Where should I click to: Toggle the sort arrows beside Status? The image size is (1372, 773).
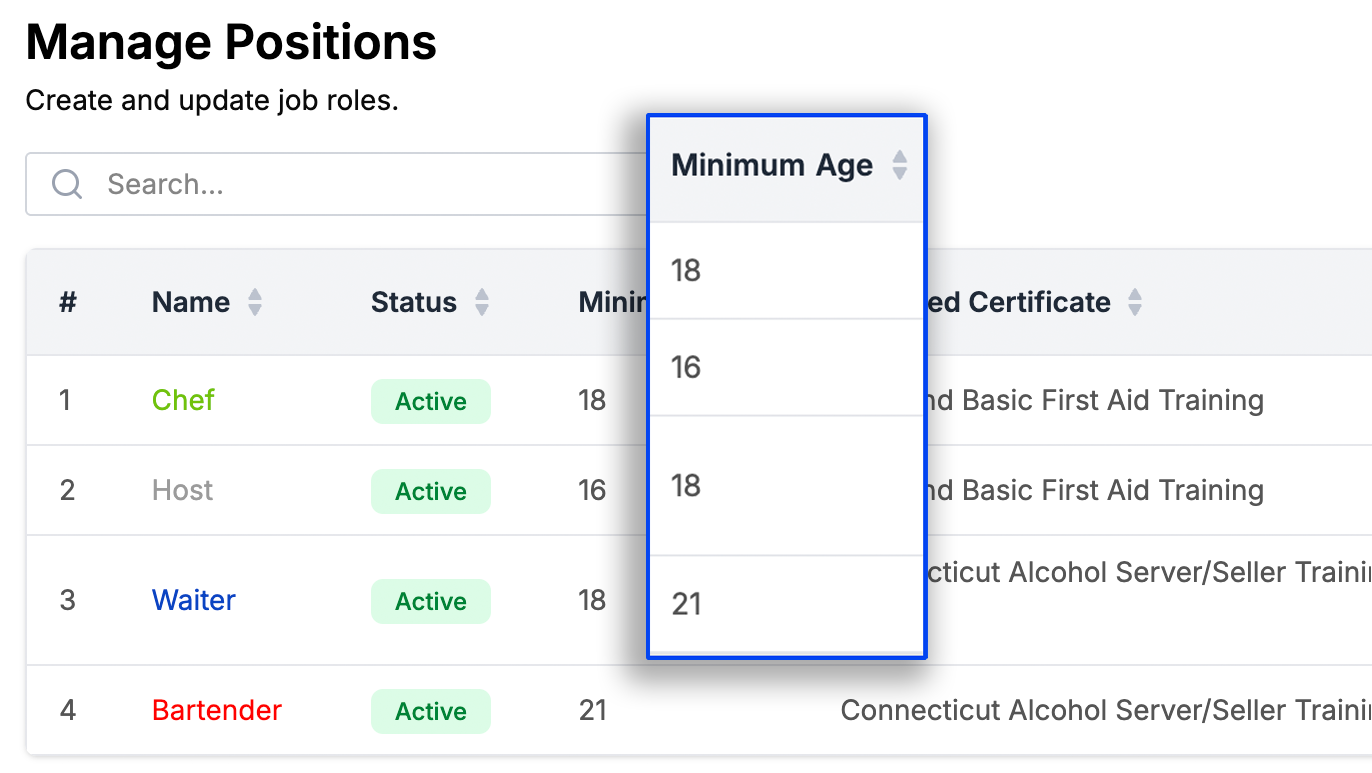coord(482,302)
